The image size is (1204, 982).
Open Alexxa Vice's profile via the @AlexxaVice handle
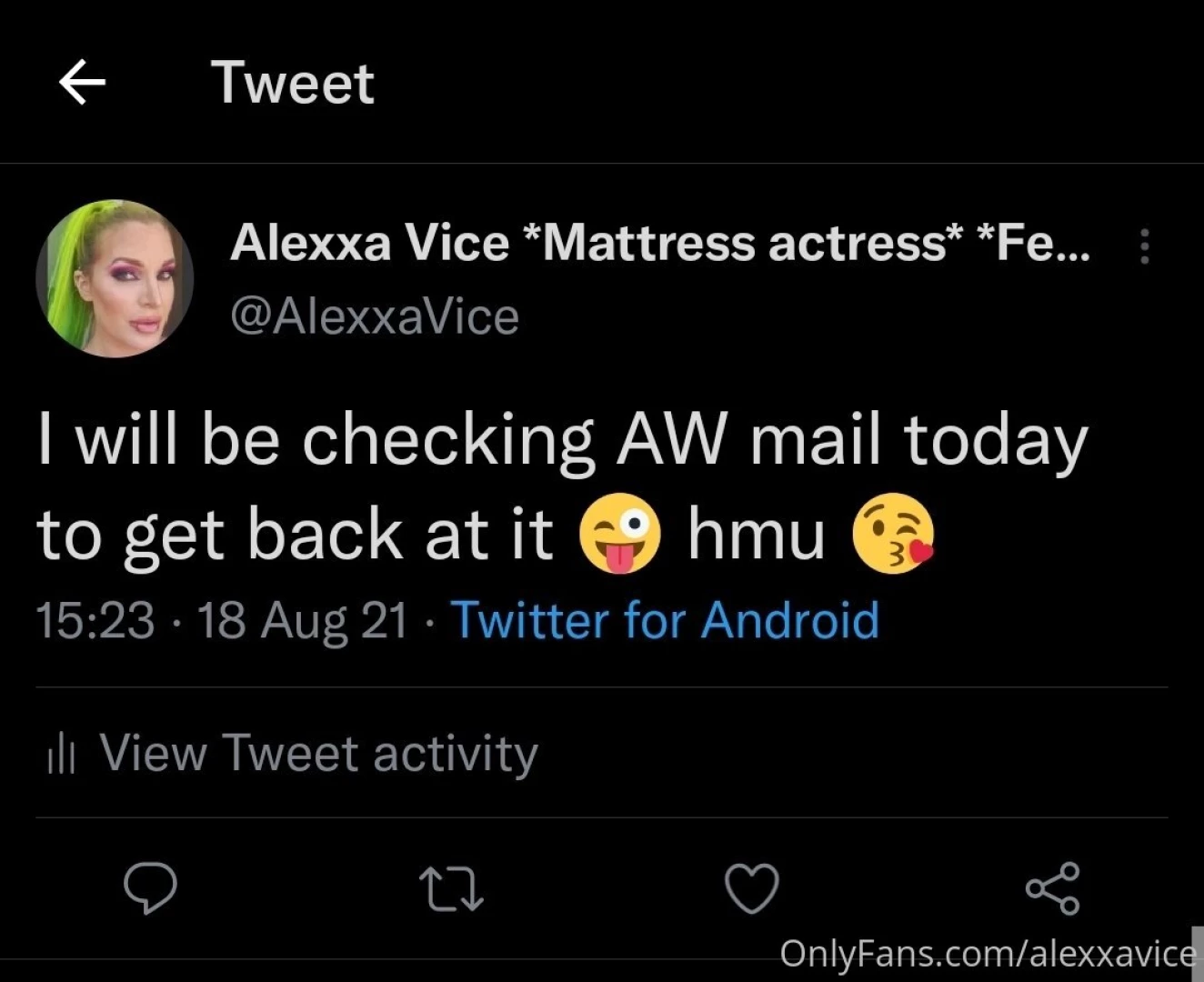pyautogui.click(x=376, y=316)
